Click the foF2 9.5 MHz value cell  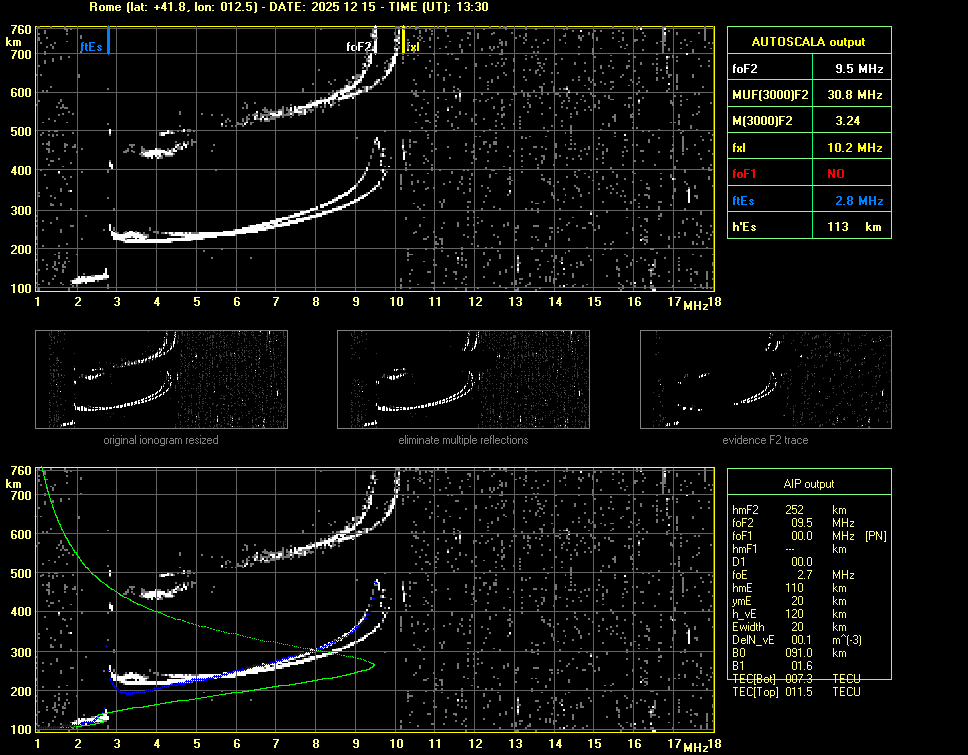pyautogui.click(x=859, y=69)
